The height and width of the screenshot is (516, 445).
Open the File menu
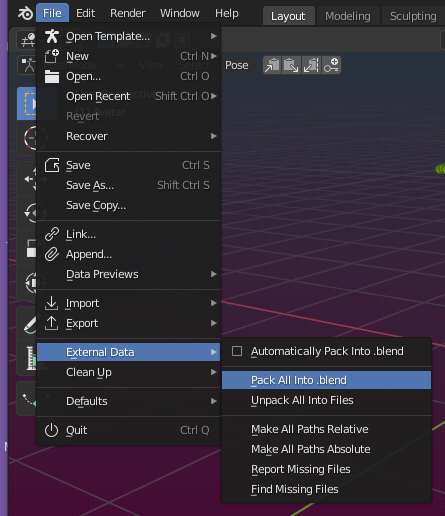click(52, 13)
